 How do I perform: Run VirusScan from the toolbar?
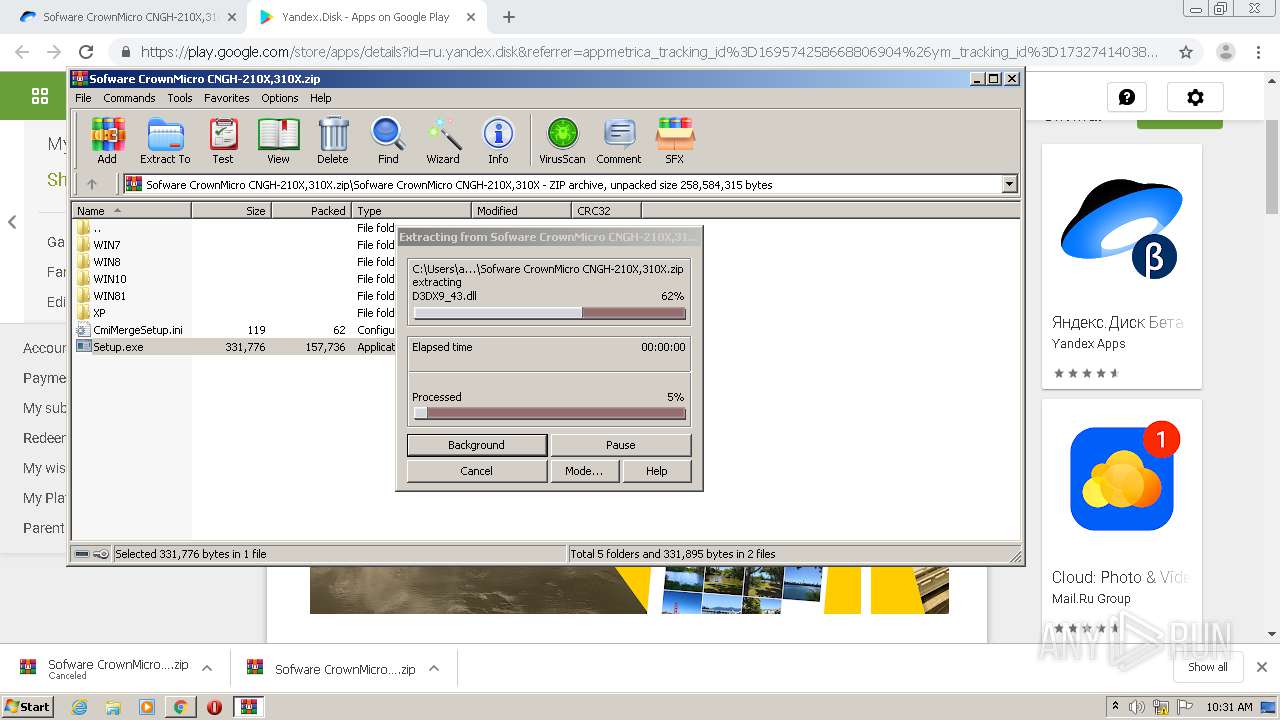tap(562, 140)
